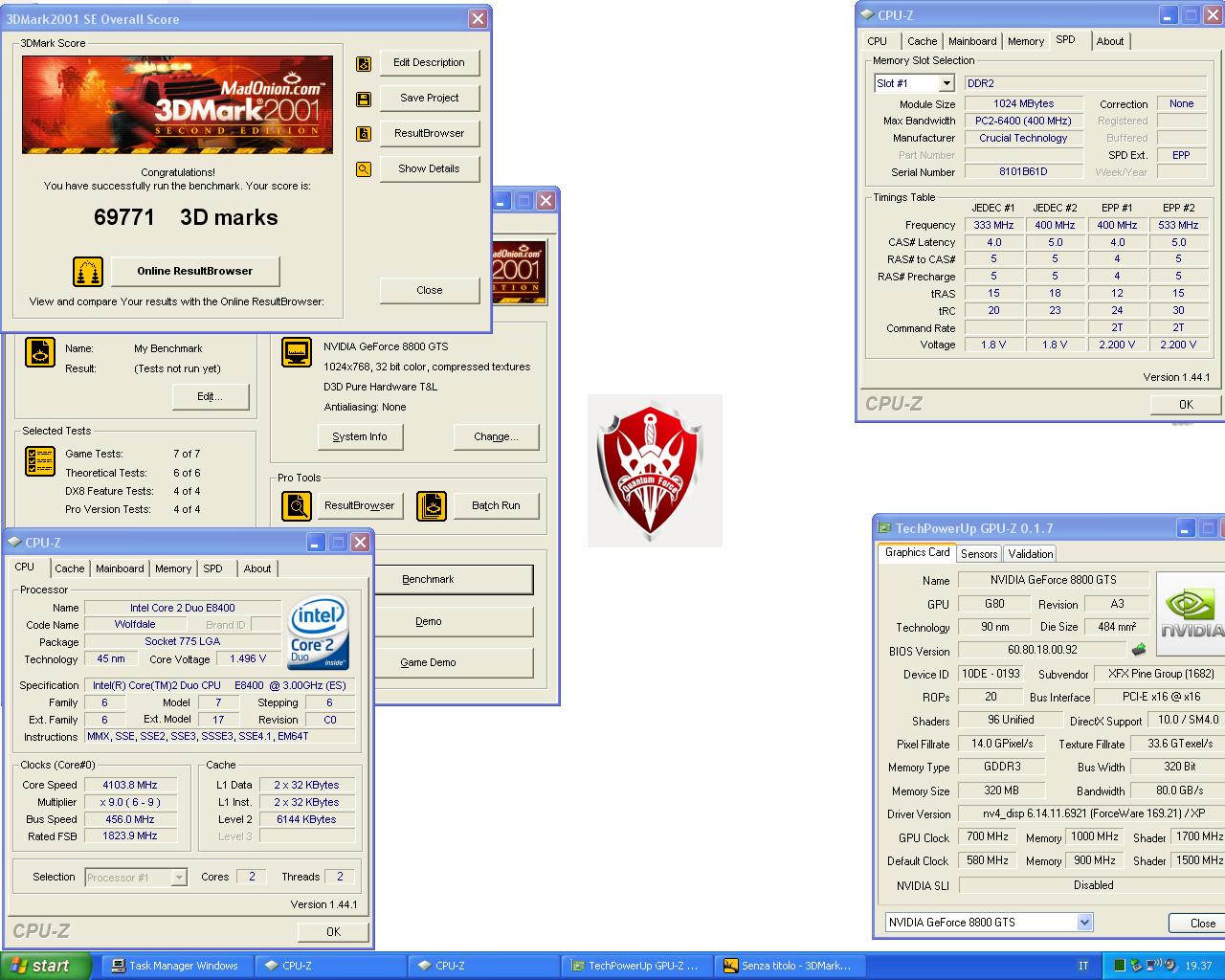1225x980 pixels.
Task: Click the Pro Tools ResultBrowser magnifier icon
Action: [x=297, y=505]
